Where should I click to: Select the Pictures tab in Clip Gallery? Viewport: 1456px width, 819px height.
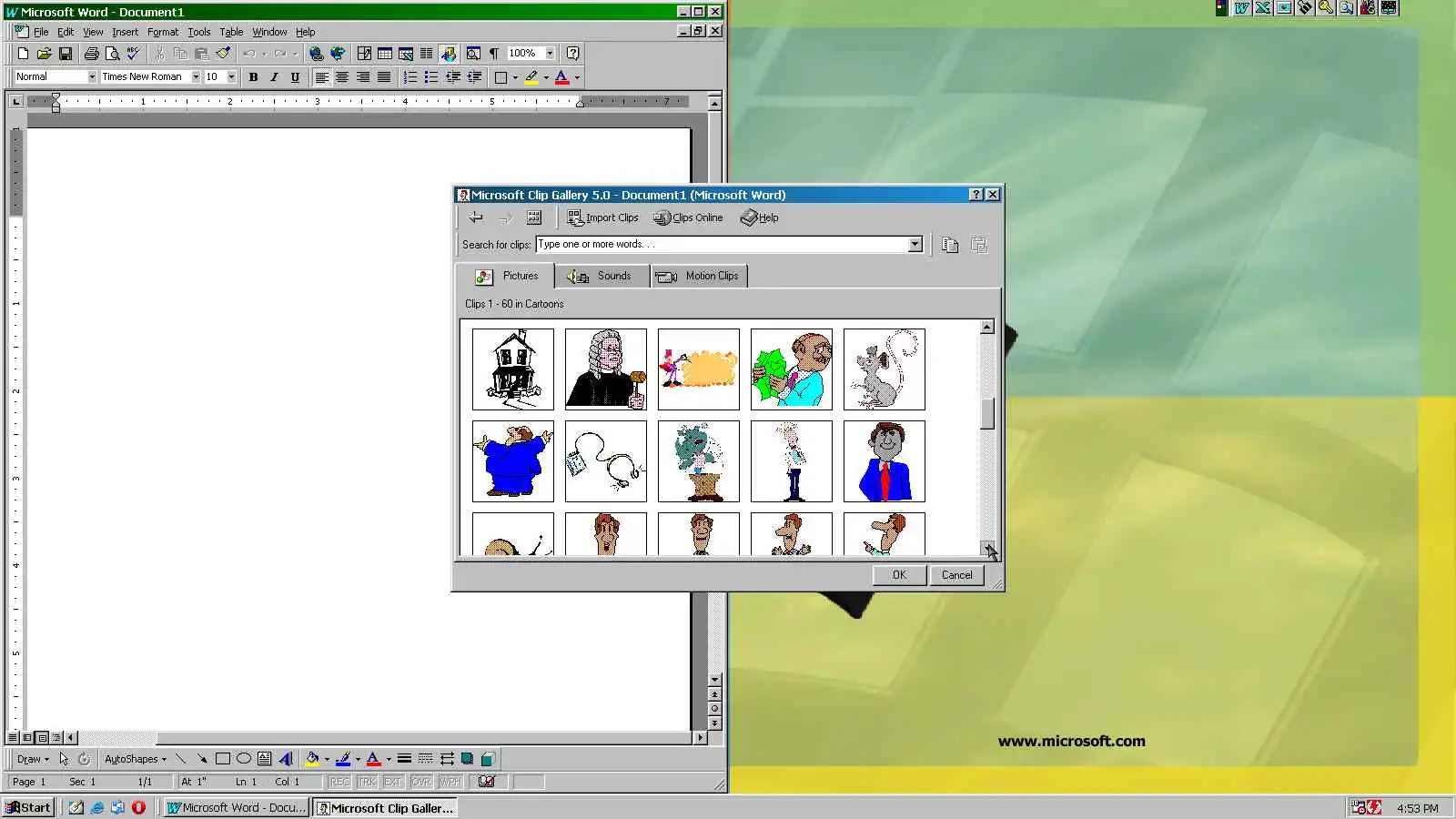(506, 276)
